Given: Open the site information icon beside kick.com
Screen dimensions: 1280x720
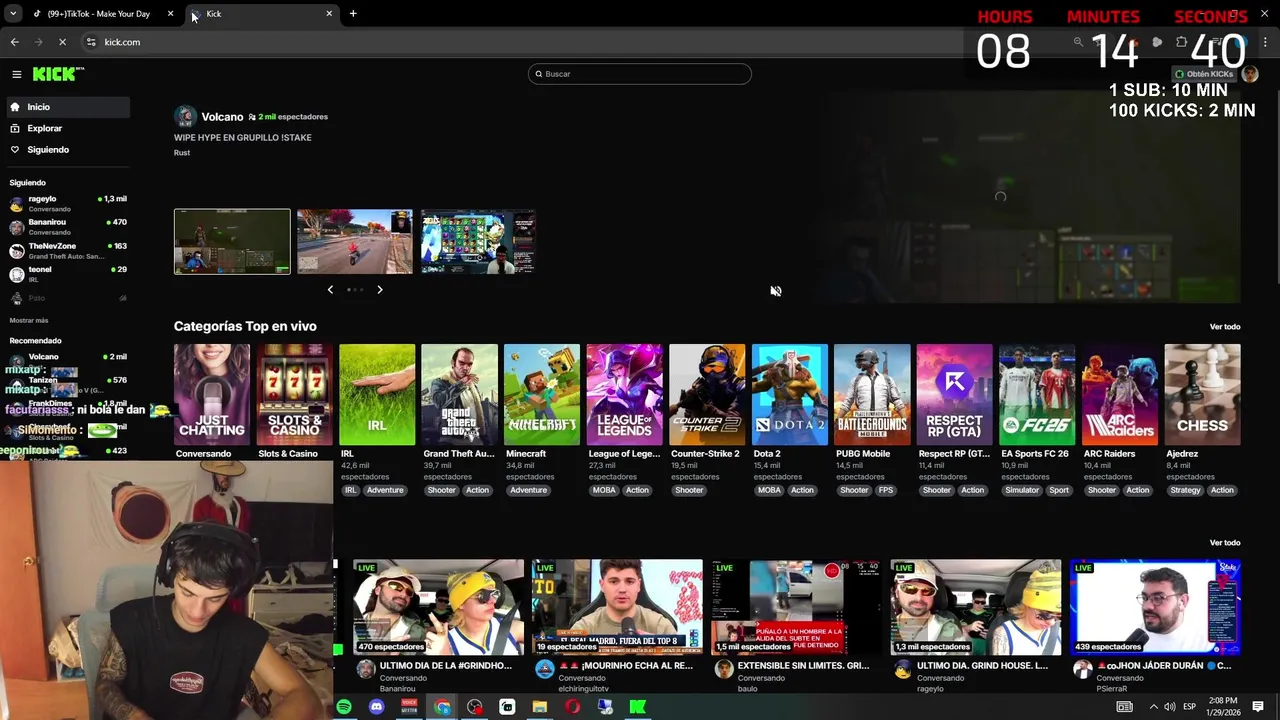Looking at the screenshot, I should click(91, 42).
